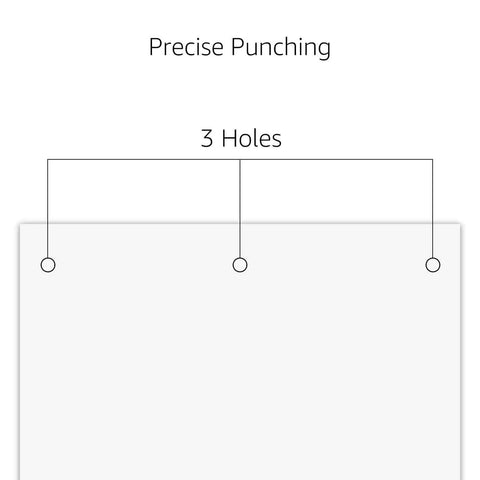Click the paper area between left and center holes
The width and height of the screenshot is (480, 480).
pos(144,265)
